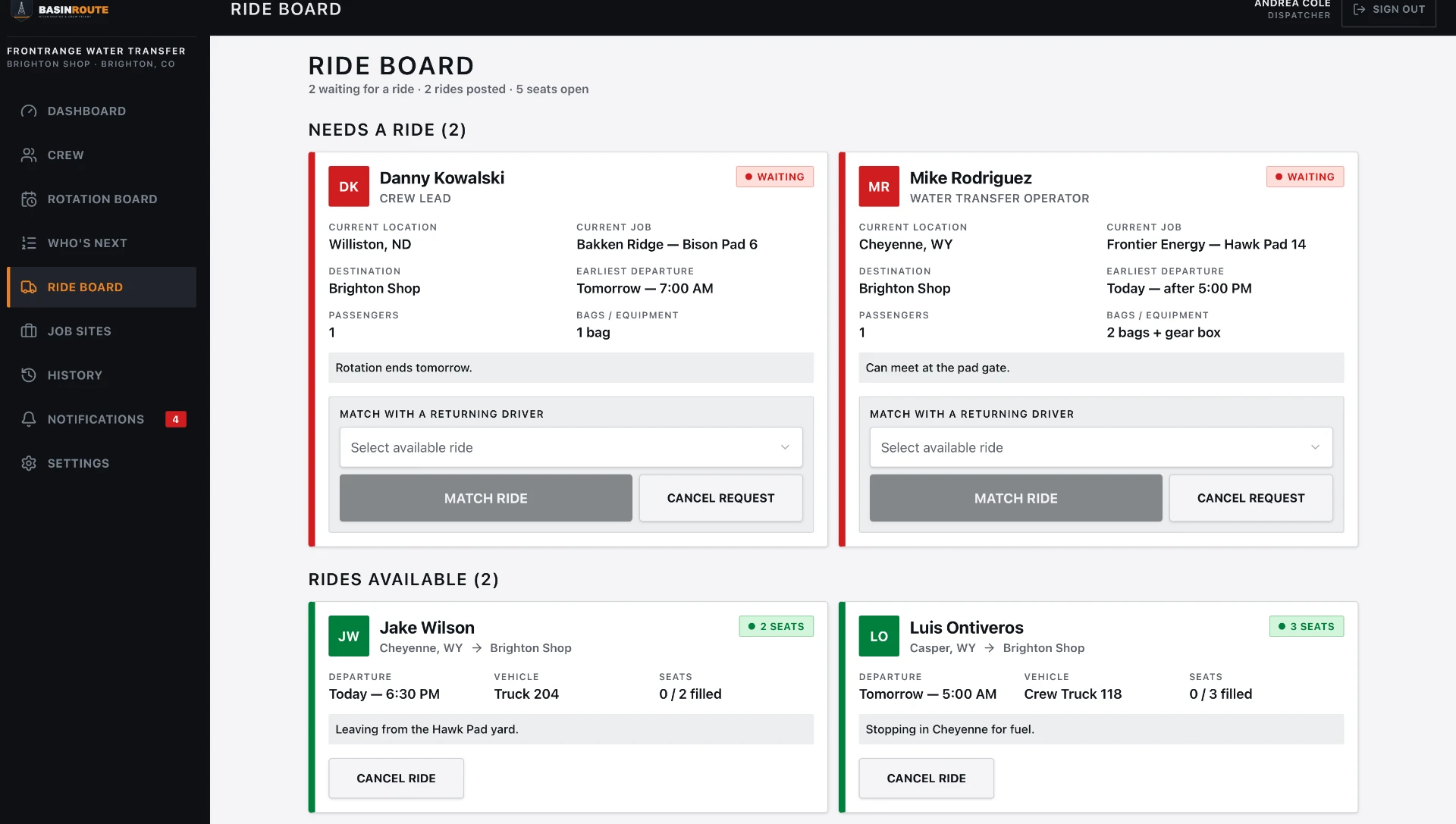Screen dimensions: 1456x824
Task: Cancel Jake Wilson's ride
Action: click(396, 779)
